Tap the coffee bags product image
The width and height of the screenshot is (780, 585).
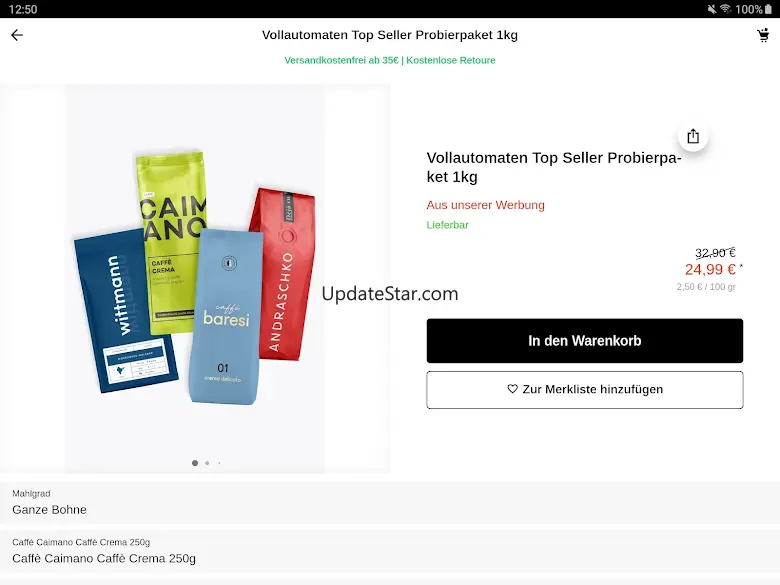pos(195,279)
